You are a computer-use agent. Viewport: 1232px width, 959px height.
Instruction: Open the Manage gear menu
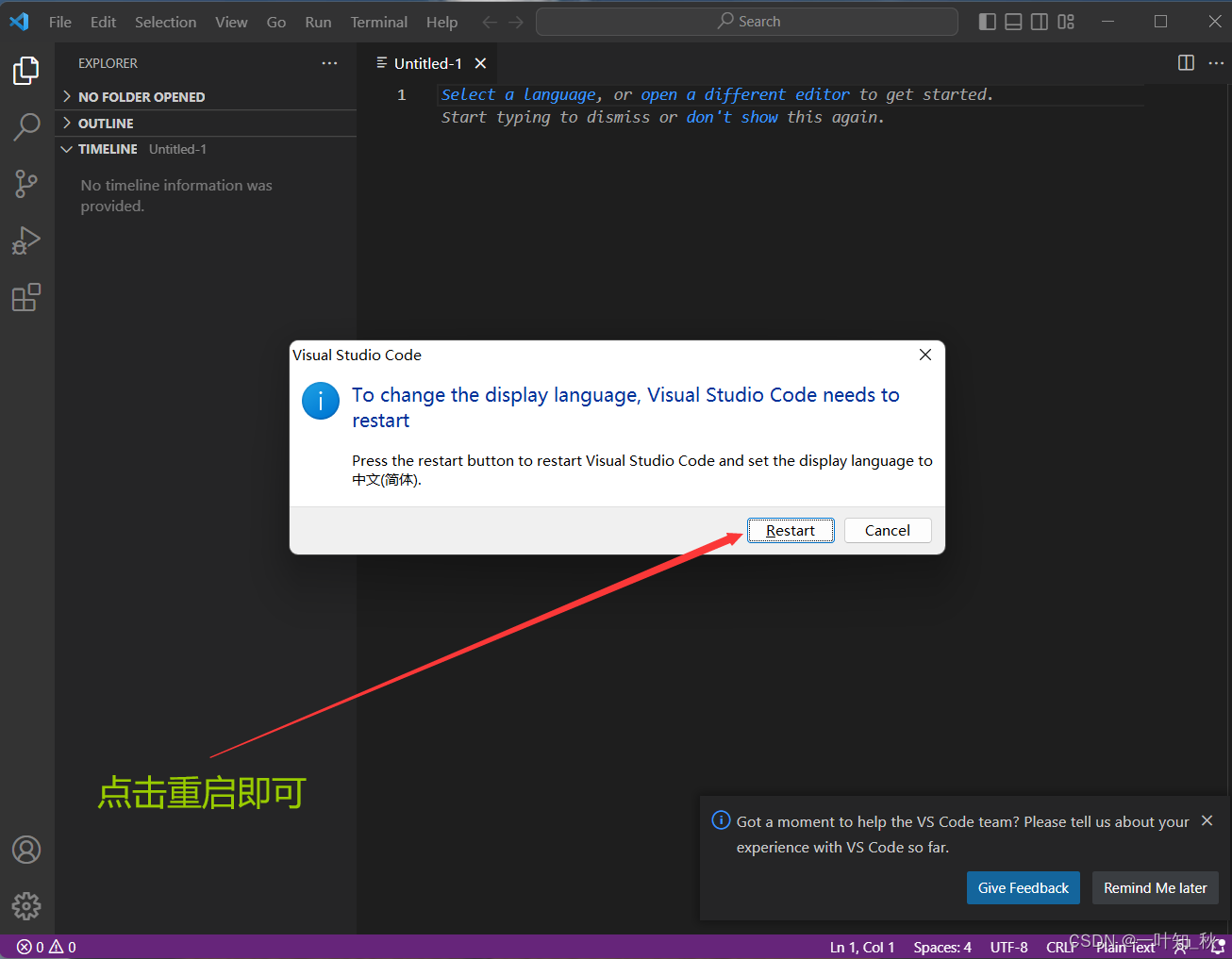(26, 906)
